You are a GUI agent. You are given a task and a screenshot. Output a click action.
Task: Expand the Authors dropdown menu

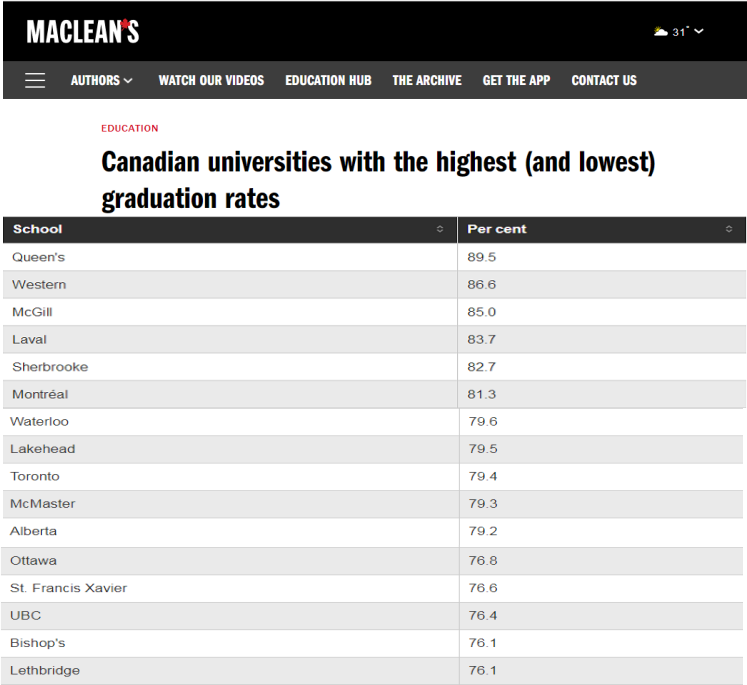[101, 81]
